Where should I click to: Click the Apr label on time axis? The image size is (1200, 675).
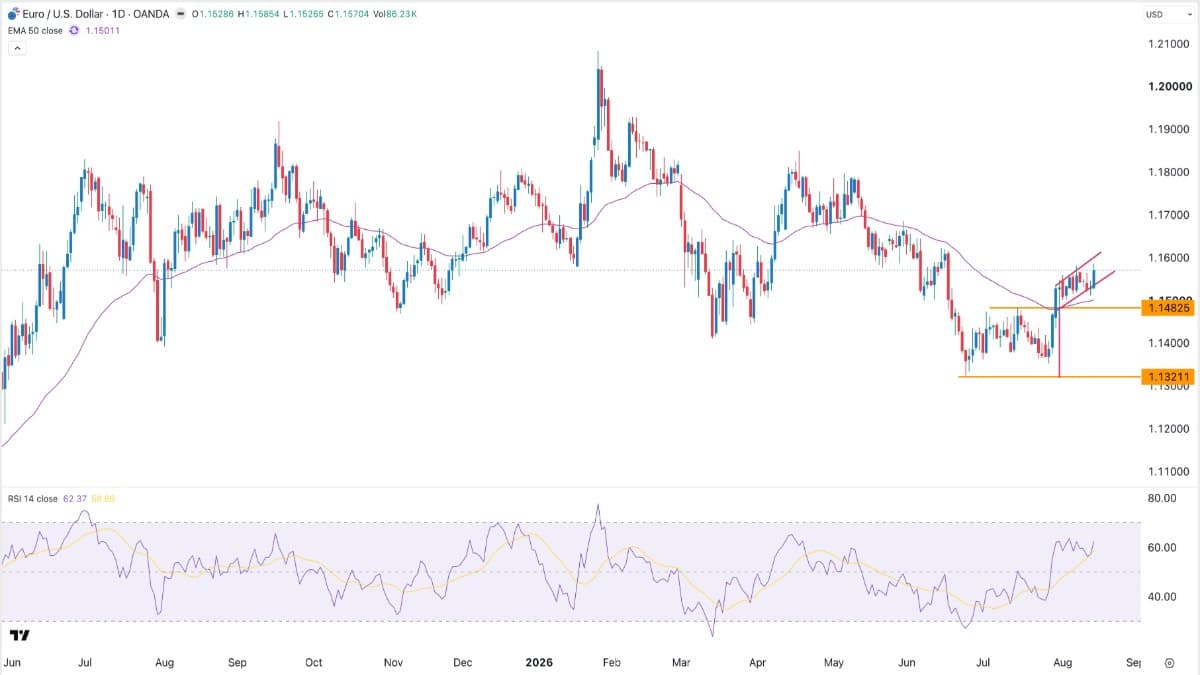[757, 662]
